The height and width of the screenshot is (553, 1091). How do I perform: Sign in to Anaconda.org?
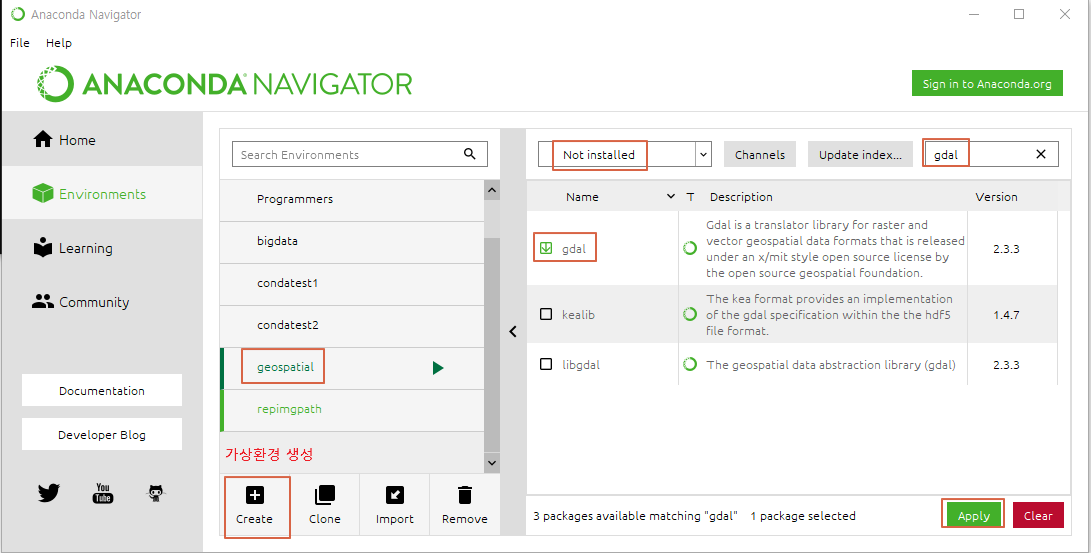(987, 83)
